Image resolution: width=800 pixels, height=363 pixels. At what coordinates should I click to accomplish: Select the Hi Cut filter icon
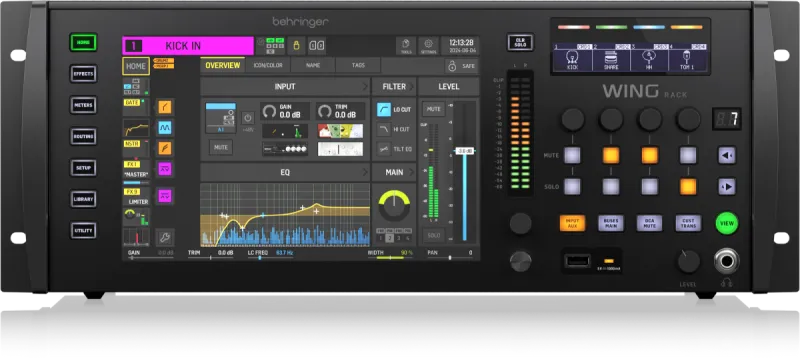384,129
